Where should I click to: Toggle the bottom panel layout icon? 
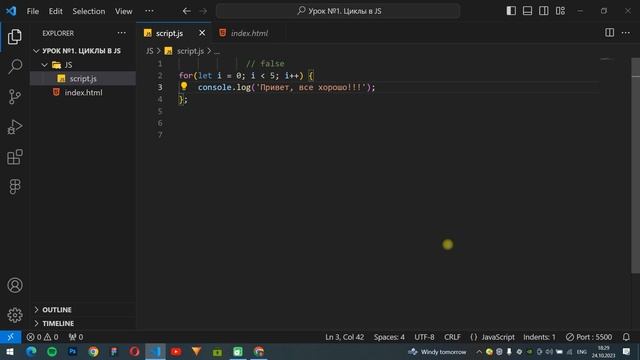527,11
